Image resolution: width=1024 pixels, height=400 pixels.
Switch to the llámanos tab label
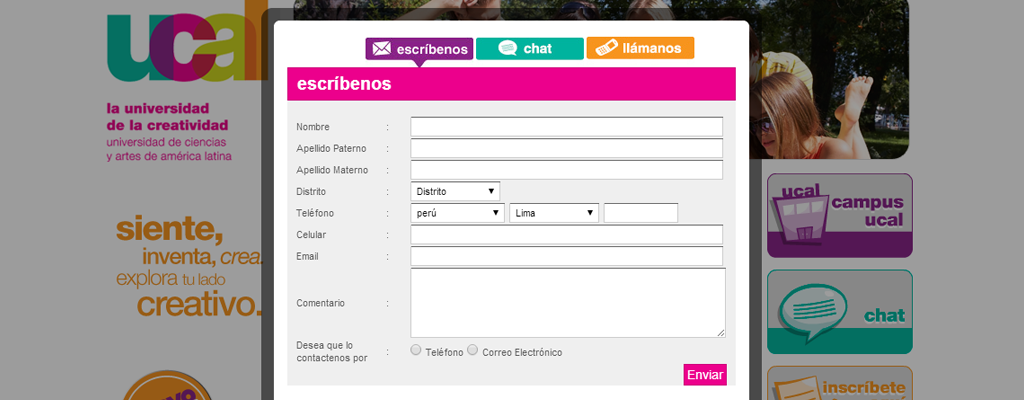click(651, 48)
